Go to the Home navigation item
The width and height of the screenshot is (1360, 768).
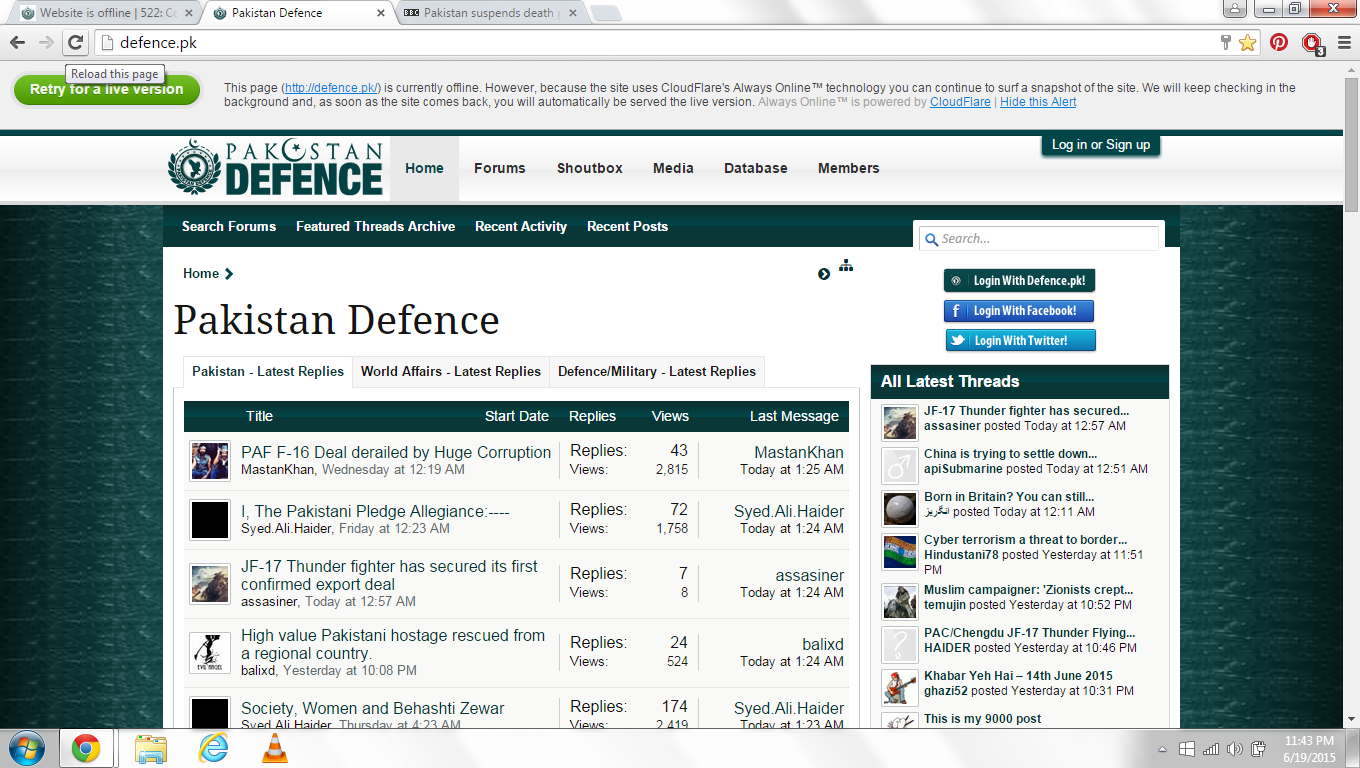[x=424, y=168]
